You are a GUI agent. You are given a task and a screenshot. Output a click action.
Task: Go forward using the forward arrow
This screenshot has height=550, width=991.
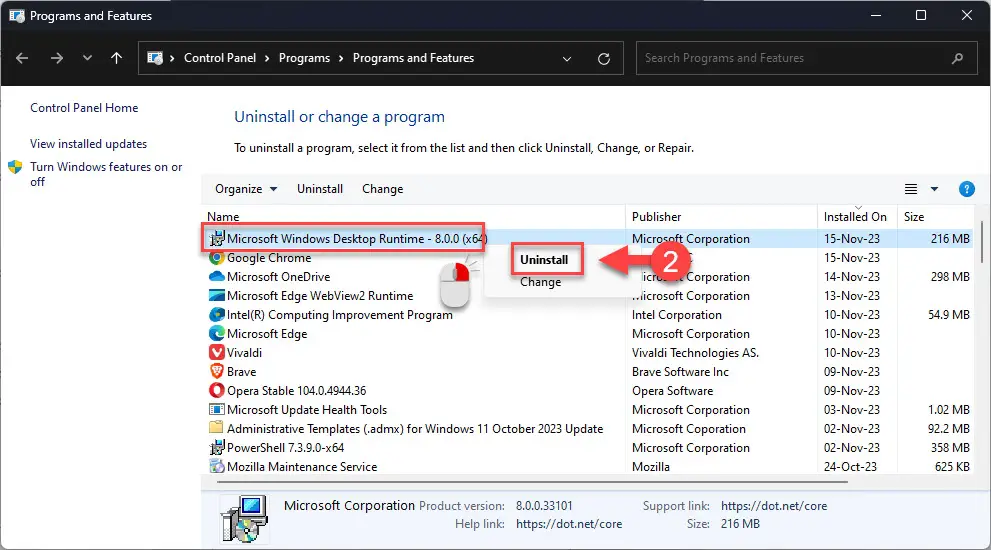(57, 58)
